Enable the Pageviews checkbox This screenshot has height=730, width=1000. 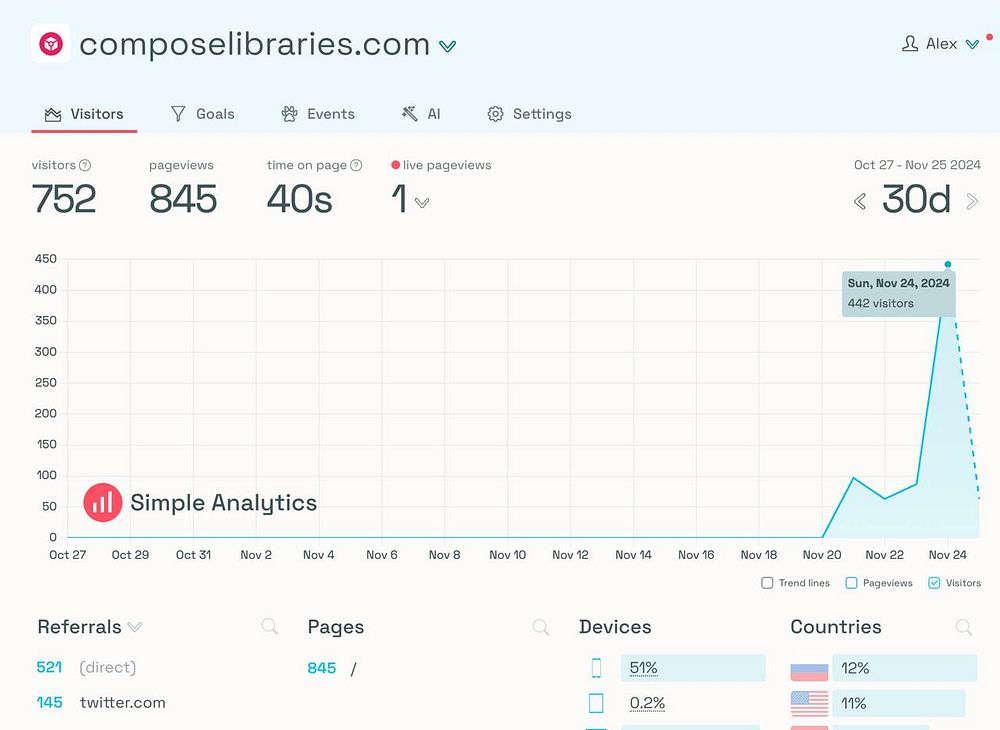[x=851, y=583]
